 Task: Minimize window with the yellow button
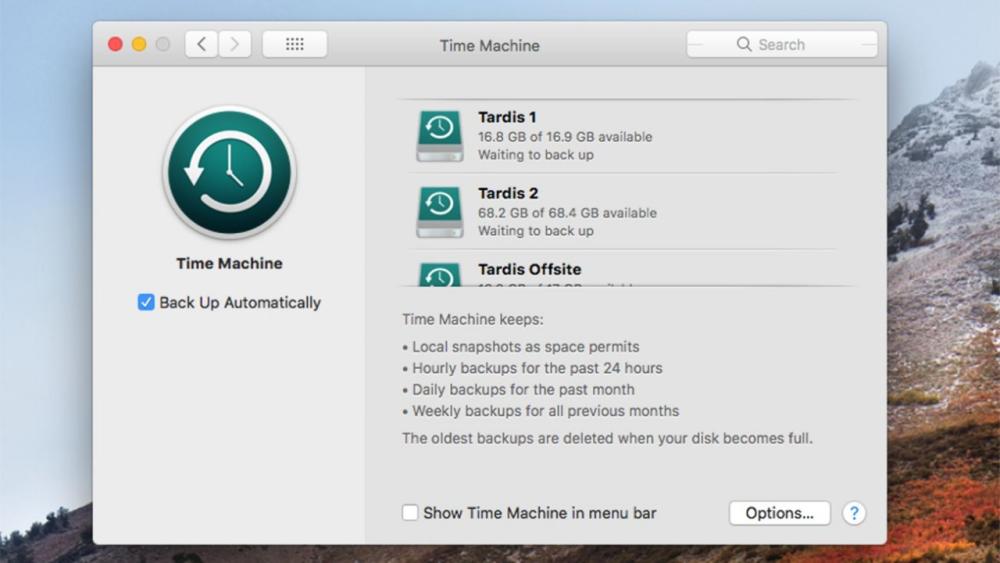pos(139,44)
